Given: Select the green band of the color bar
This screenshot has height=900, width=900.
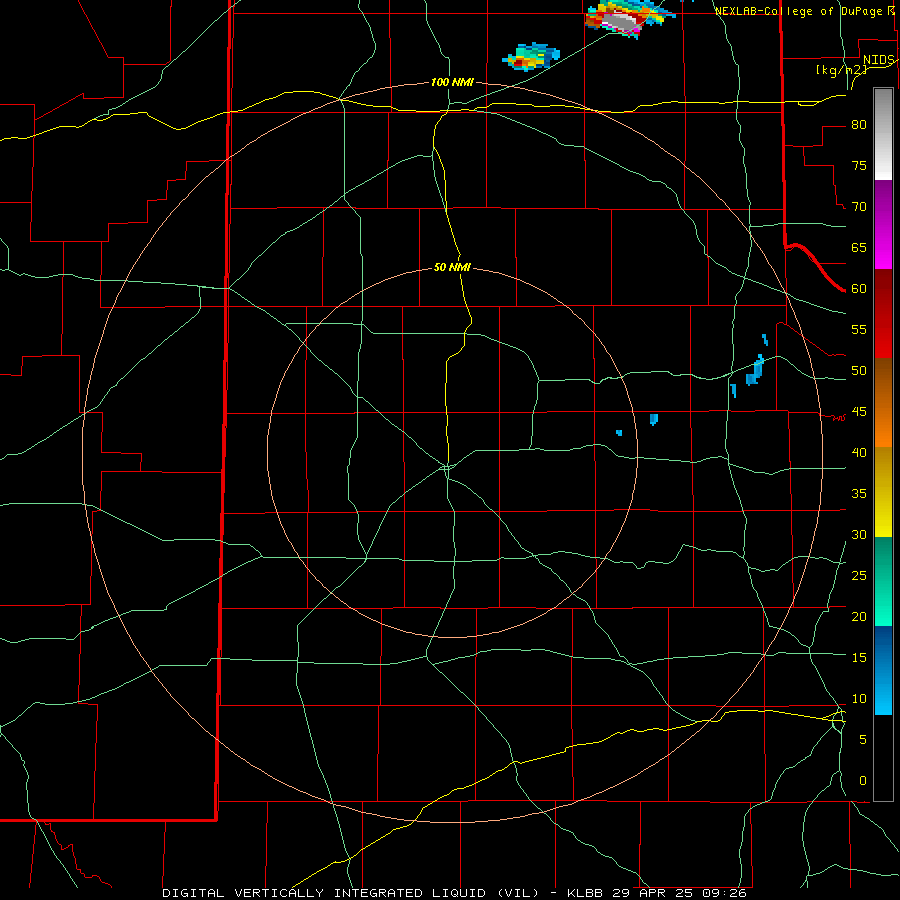Looking at the screenshot, I should (883, 581).
